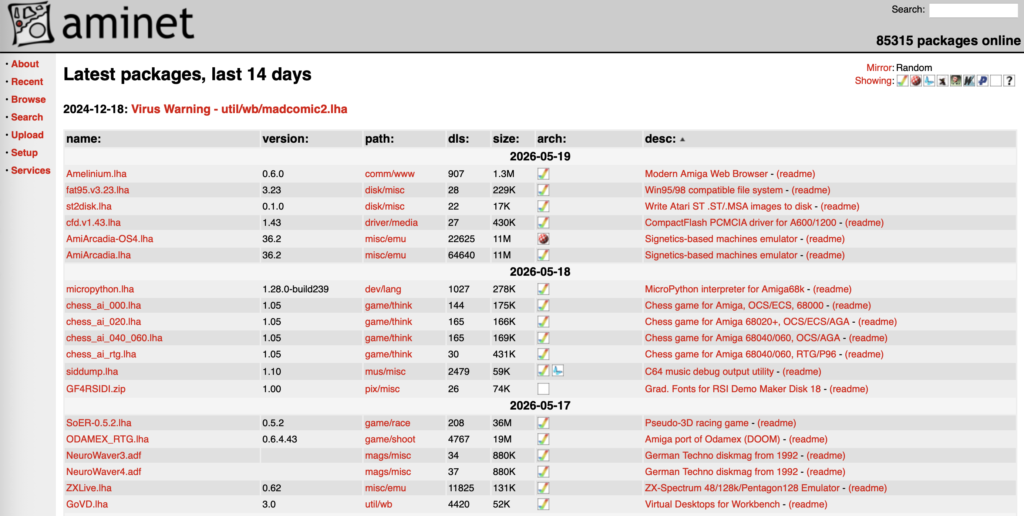Click the sort arrow beside the desc column header
The width and height of the screenshot is (1024, 516).
682,139
